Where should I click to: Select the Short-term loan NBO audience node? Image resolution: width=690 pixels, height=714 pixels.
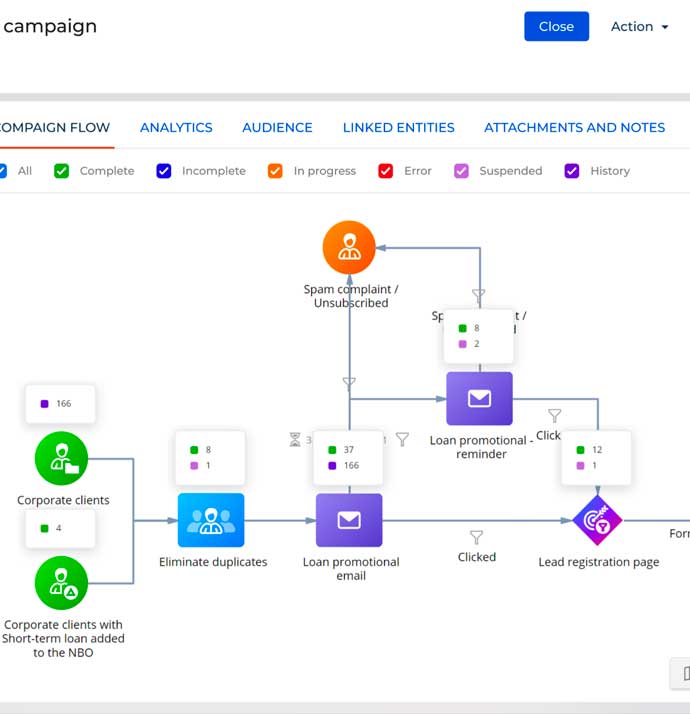click(62, 584)
